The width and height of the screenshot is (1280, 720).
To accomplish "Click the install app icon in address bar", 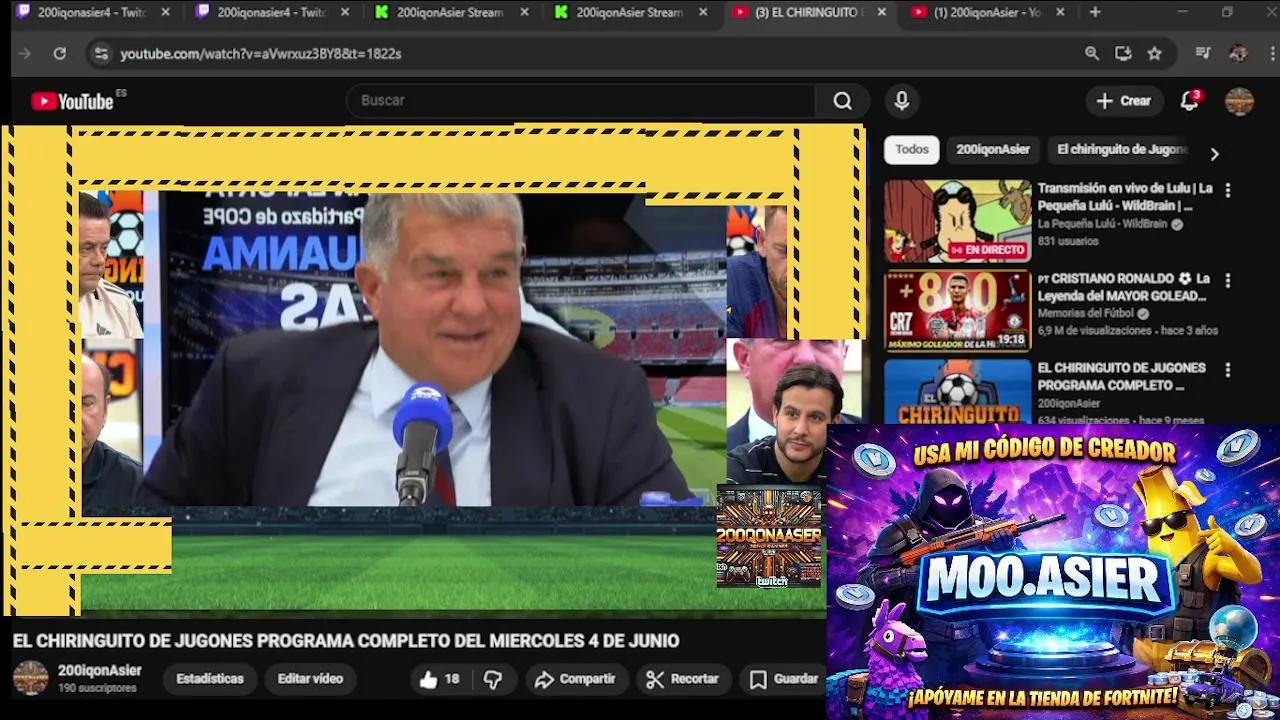I will coord(1123,54).
